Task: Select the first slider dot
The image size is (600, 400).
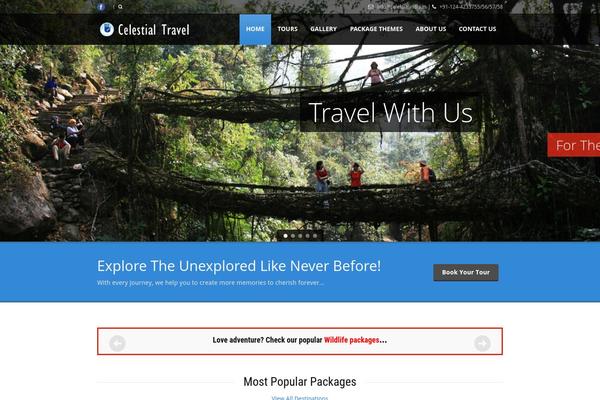Action: [285, 236]
